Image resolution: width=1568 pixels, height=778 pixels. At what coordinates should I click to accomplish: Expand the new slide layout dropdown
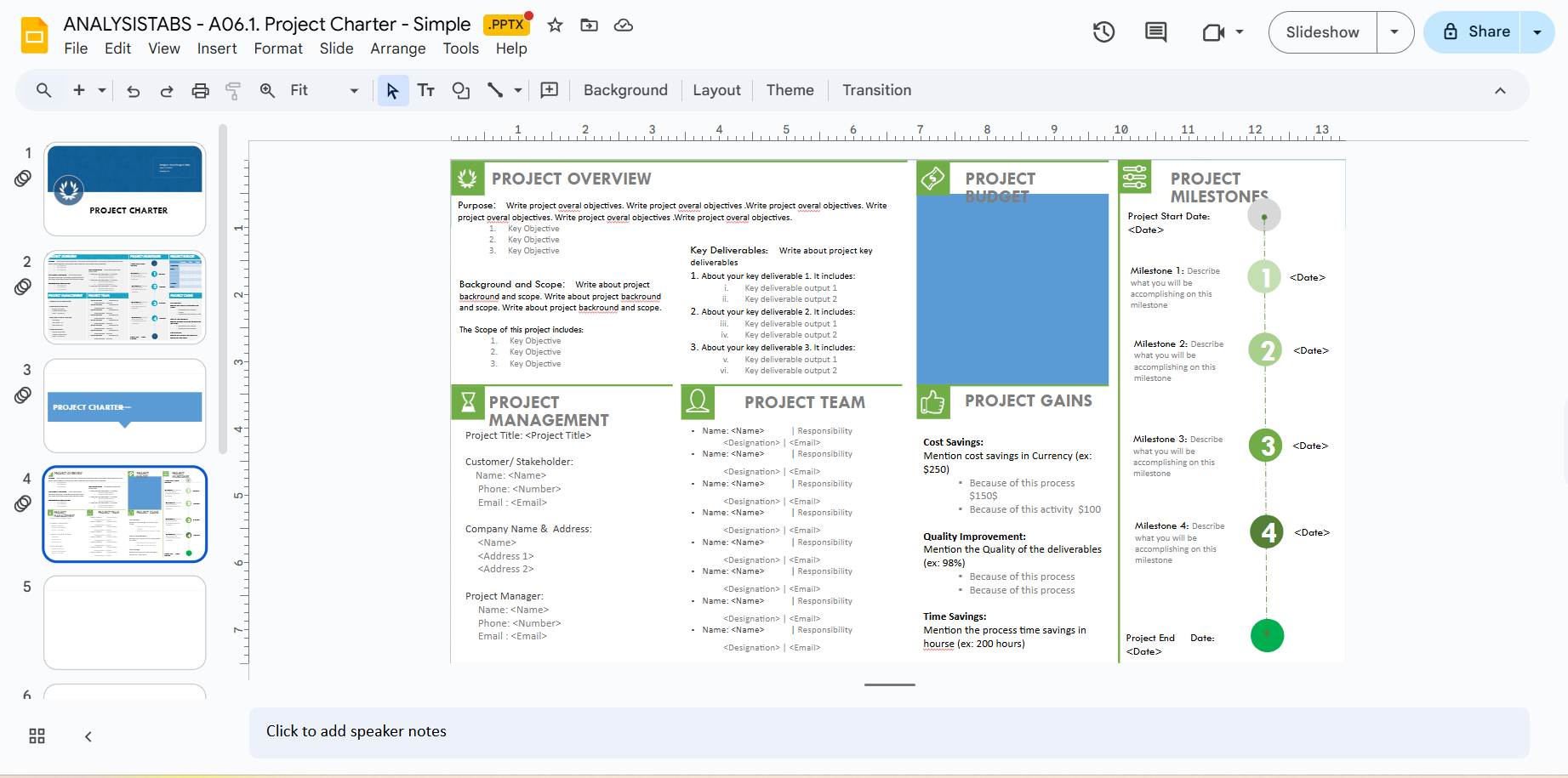coord(102,91)
